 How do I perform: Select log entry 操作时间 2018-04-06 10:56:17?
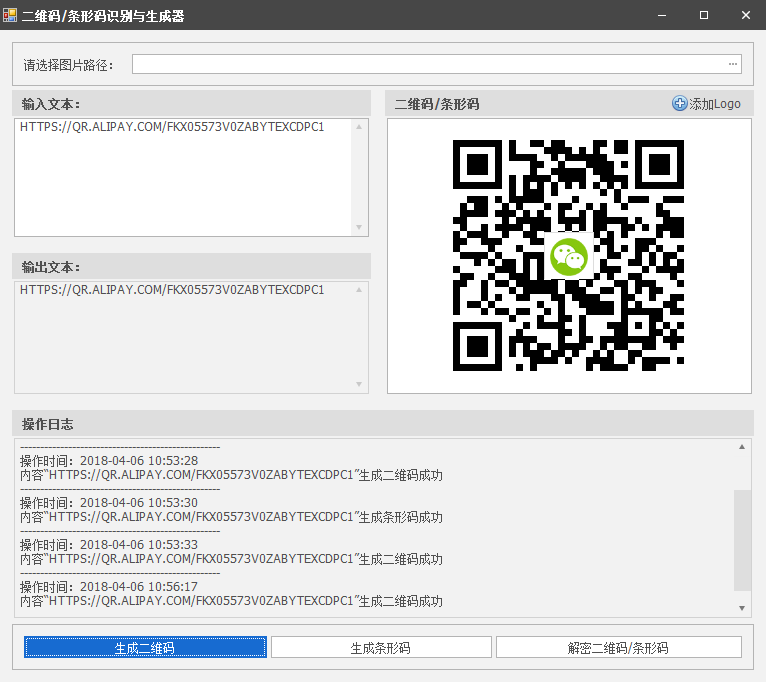[109, 587]
